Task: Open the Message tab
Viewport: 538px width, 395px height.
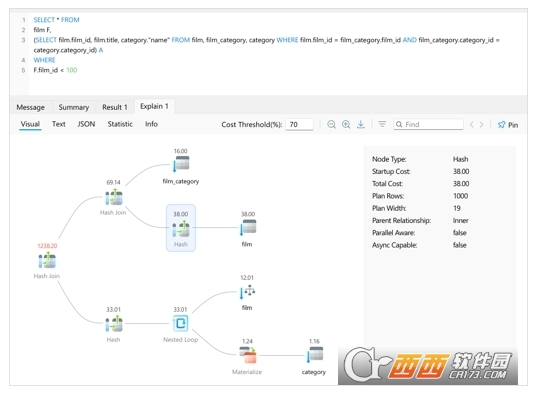Action: [31, 107]
